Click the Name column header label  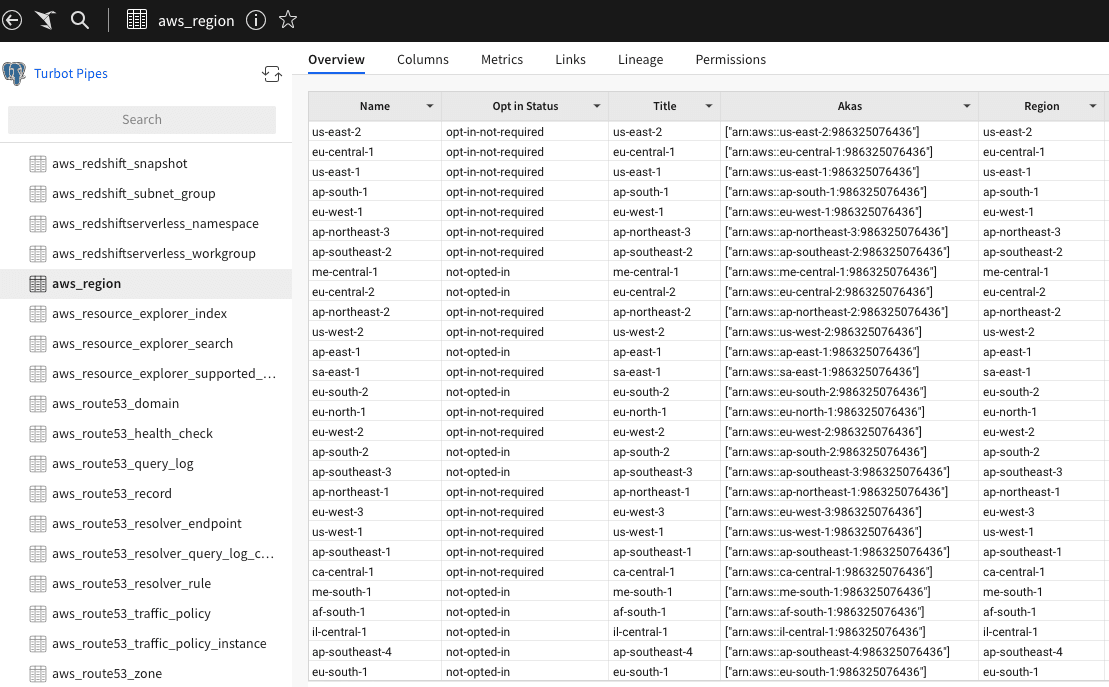click(375, 106)
